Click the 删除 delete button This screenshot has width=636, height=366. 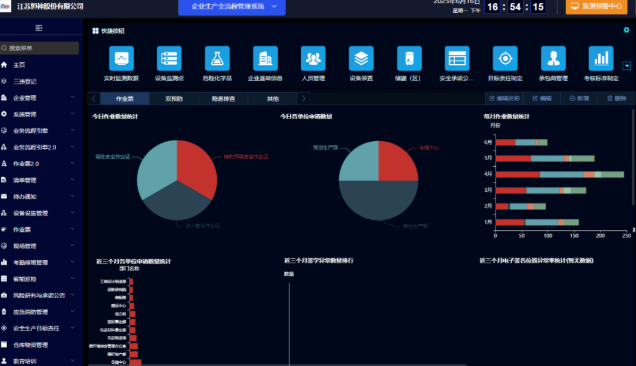click(x=616, y=99)
